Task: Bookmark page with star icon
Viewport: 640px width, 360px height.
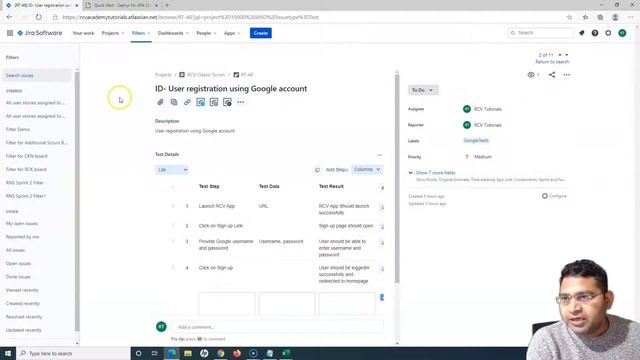Action: click(569, 17)
